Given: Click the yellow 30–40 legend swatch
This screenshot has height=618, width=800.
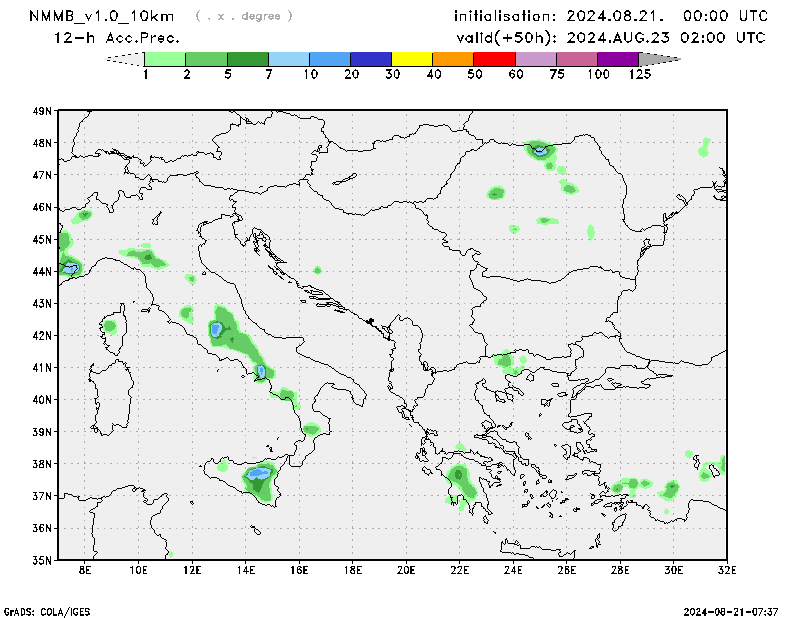Looking at the screenshot, I should [412, 60].
